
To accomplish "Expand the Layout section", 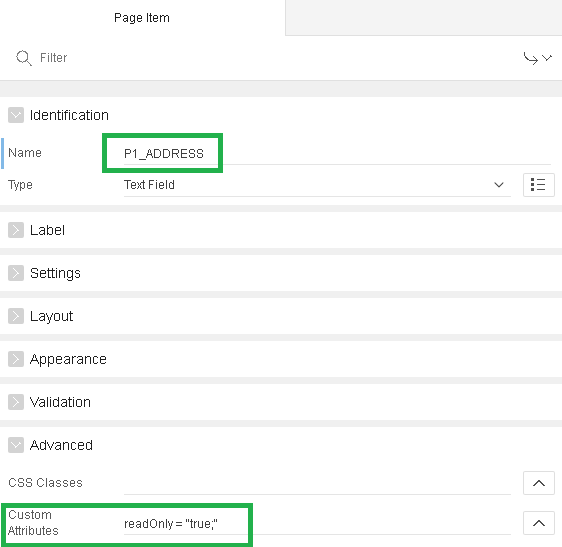I will (x=16, y=316).
